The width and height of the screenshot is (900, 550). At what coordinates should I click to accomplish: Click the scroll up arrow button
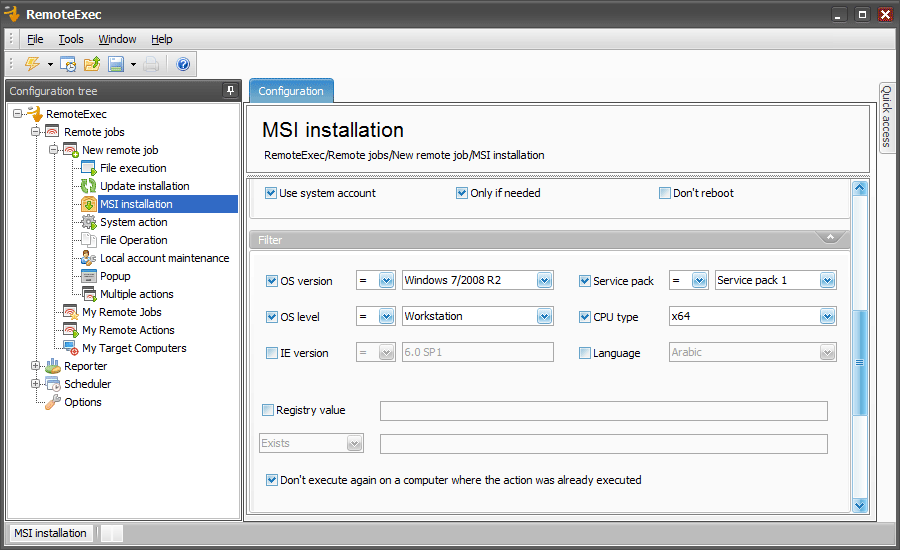pos(859,188)
